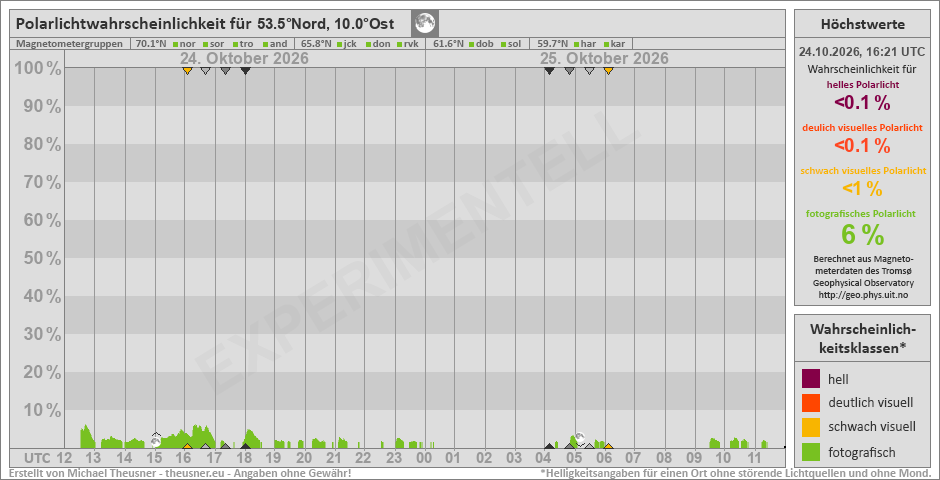Click the top orange triangle marker on 24 October

coord(187,71)
